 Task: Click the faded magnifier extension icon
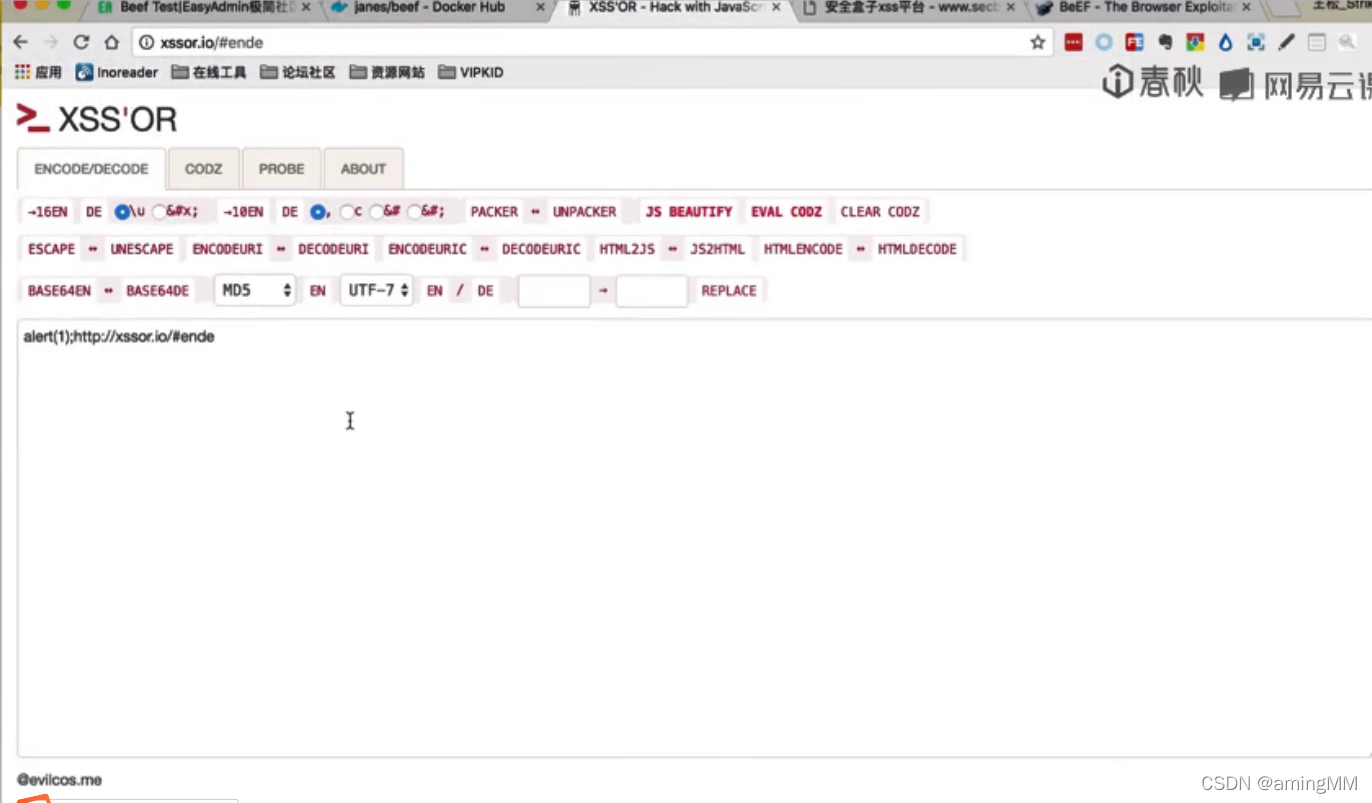pos(1346,43)
